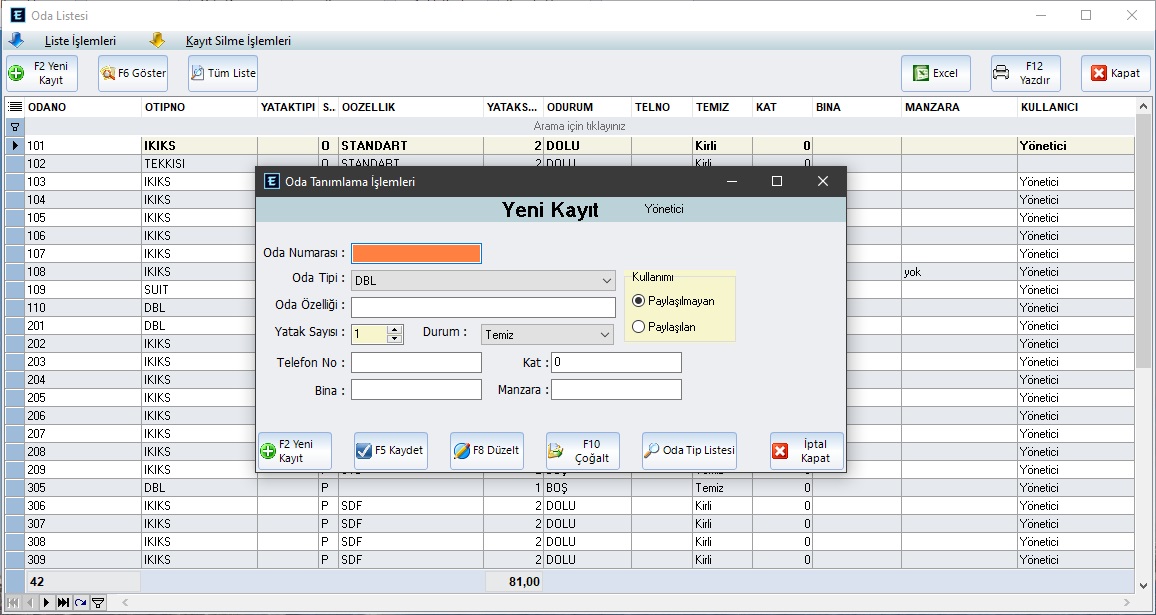
Task: Sort by the MANZARA column header
Action: [x=958, y=107]
